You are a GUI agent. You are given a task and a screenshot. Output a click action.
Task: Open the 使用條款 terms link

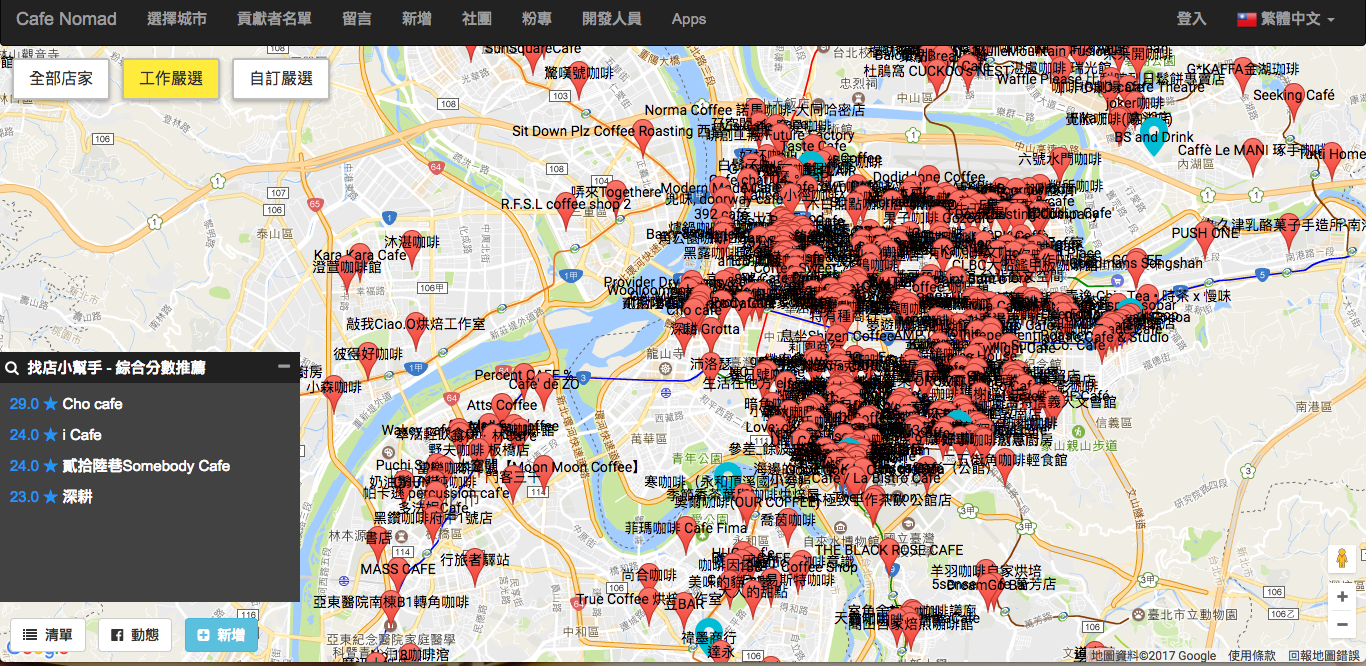(1252, 656)
